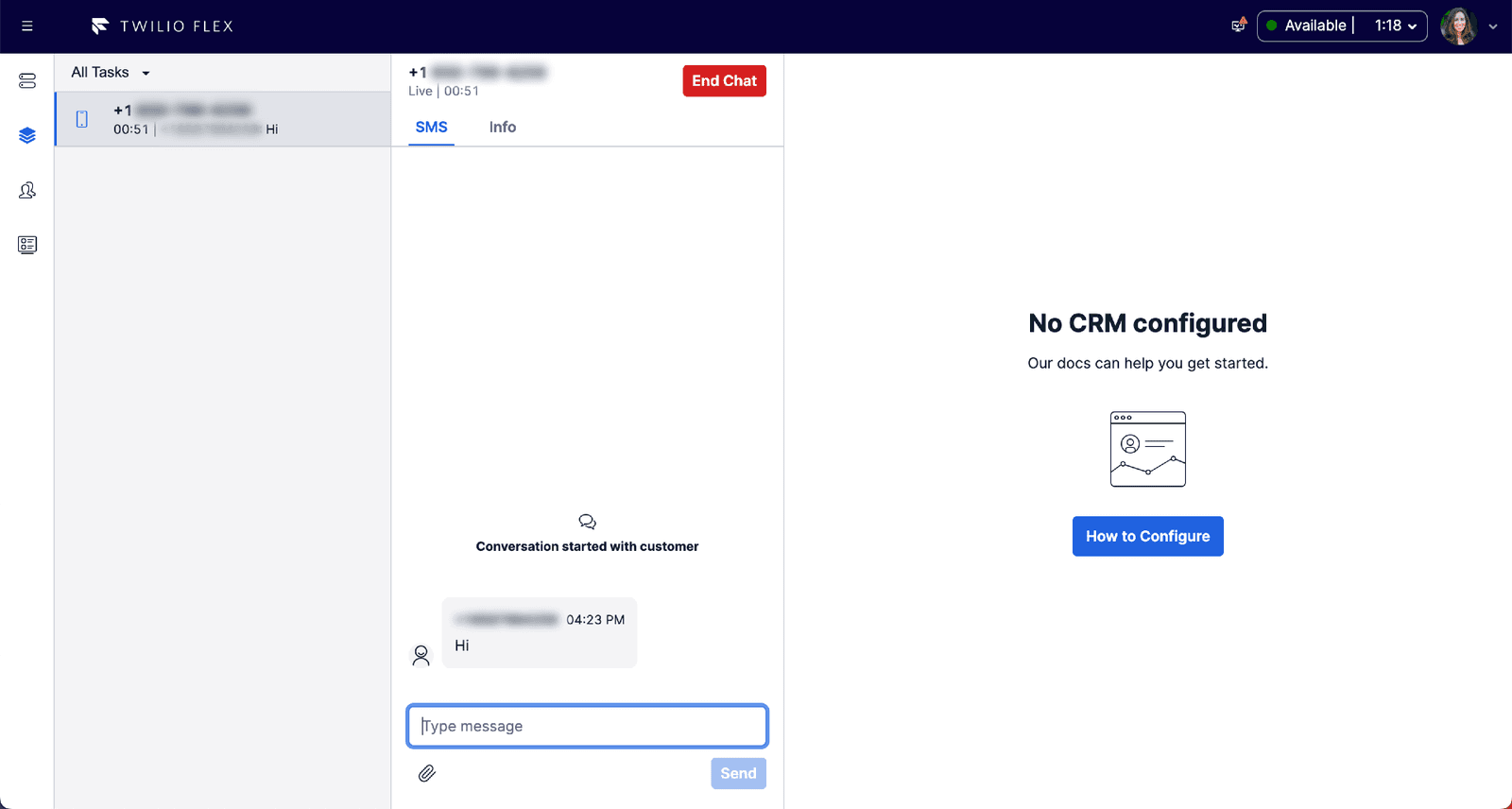Open the hamburger navigation menu
The height and width of the screenshot is (809, 1512).
pos(27,26)
